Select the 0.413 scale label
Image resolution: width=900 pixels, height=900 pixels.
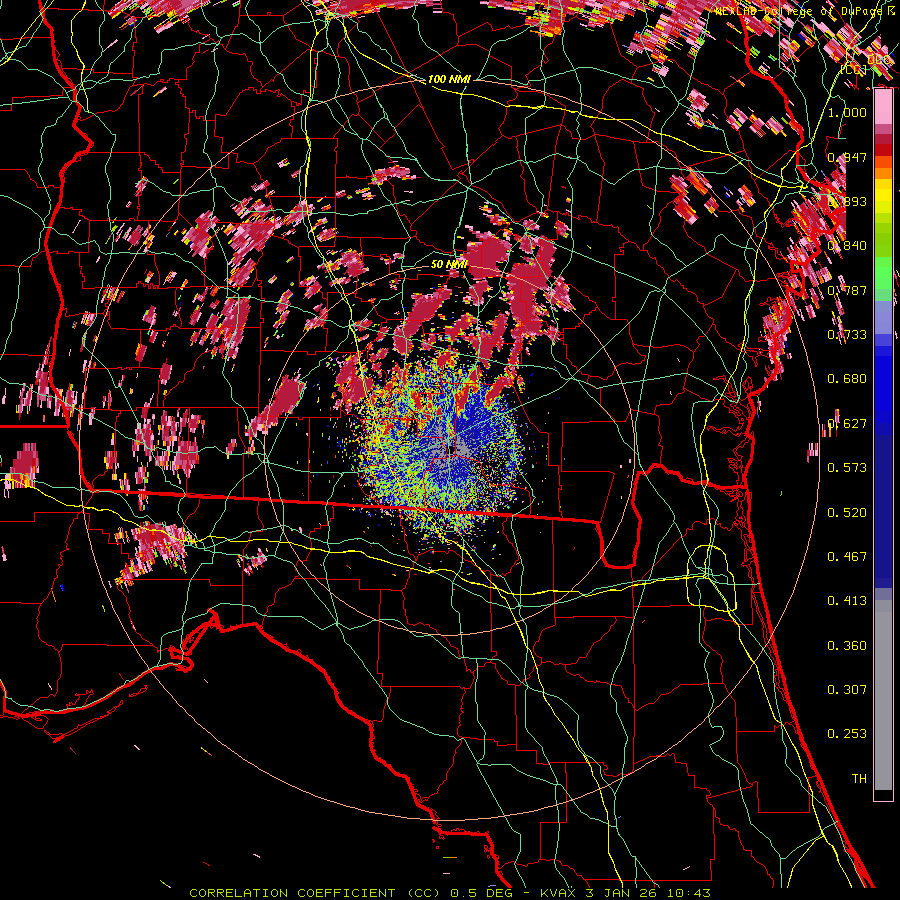[847, 601]
